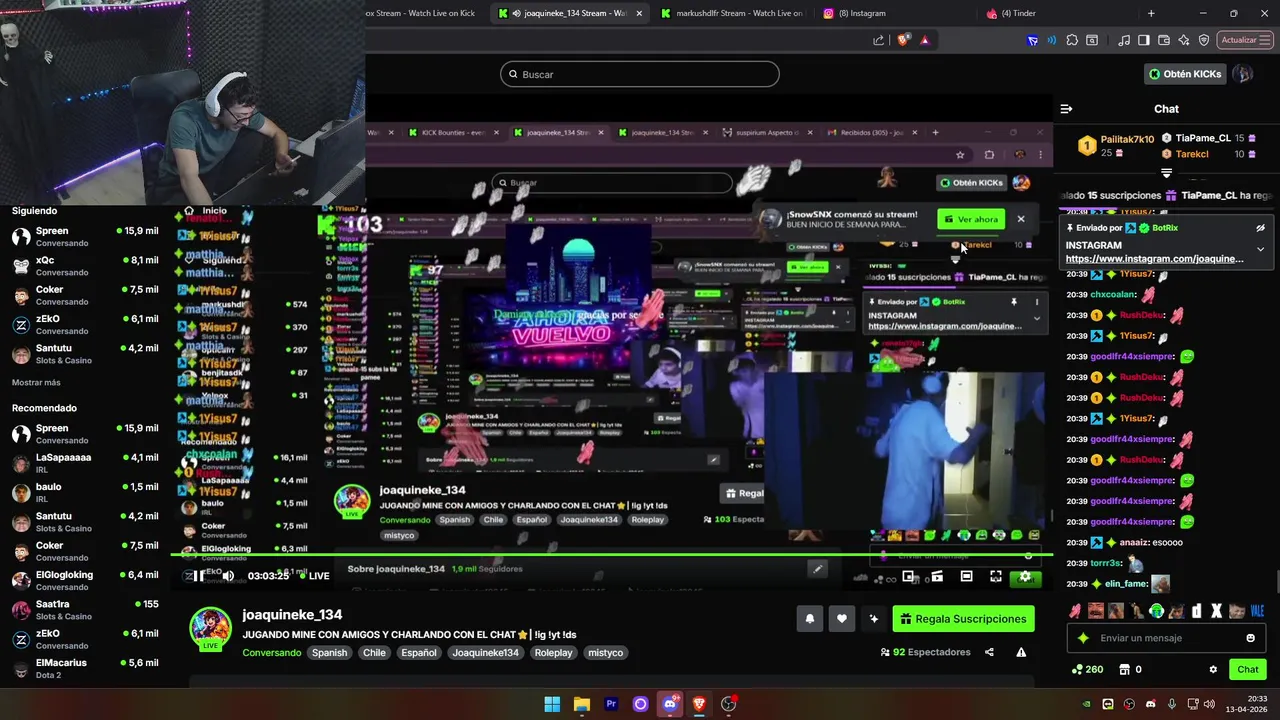Insert the VALE quick emote
The height and width of the screenshot is (720, 1280).
pos(1257,611)
